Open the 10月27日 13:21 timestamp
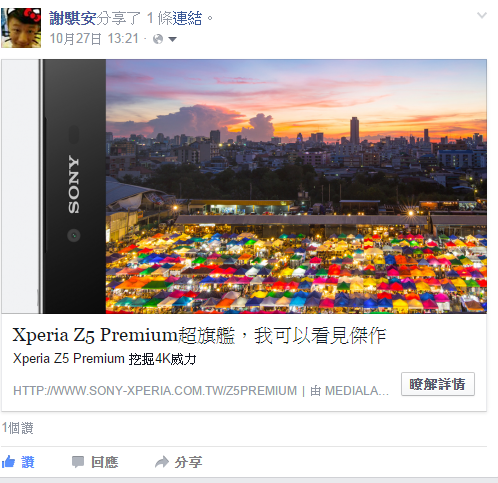This screenshot has width=498, height=483. (x=94, y=39)
